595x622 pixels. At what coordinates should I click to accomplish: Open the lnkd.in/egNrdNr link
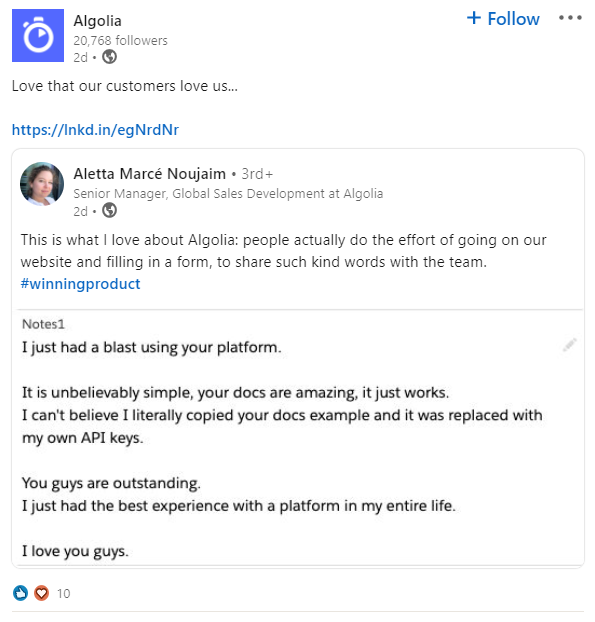(x=95, y=130)
